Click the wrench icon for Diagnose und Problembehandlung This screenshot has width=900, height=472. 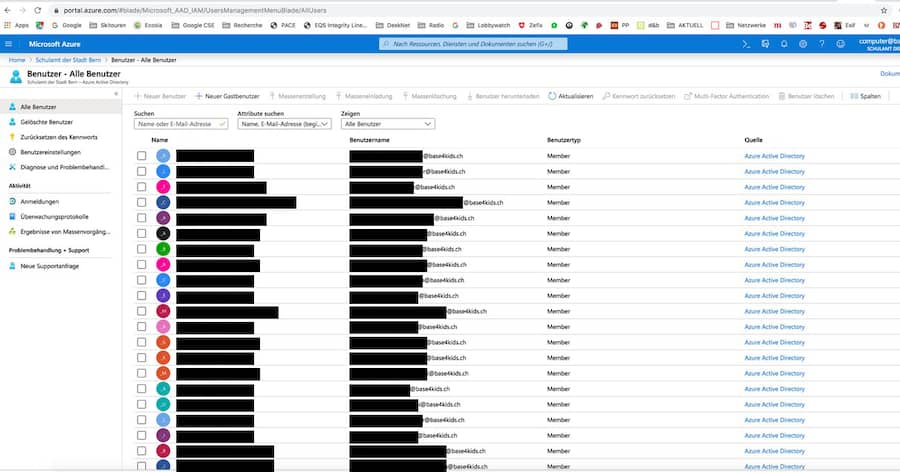pyautogui.click(x=12, y=167)
